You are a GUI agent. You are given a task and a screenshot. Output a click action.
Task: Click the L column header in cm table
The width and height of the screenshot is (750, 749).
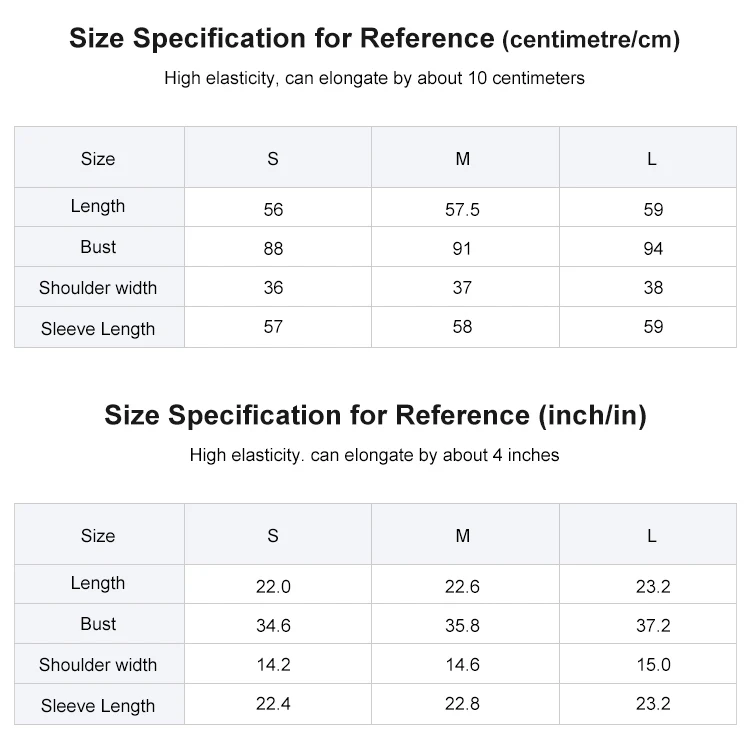[648, 157]
